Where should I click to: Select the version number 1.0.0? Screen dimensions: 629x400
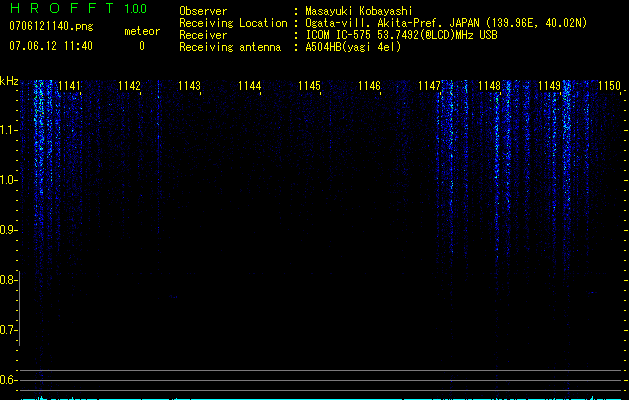tap(136, 8)
